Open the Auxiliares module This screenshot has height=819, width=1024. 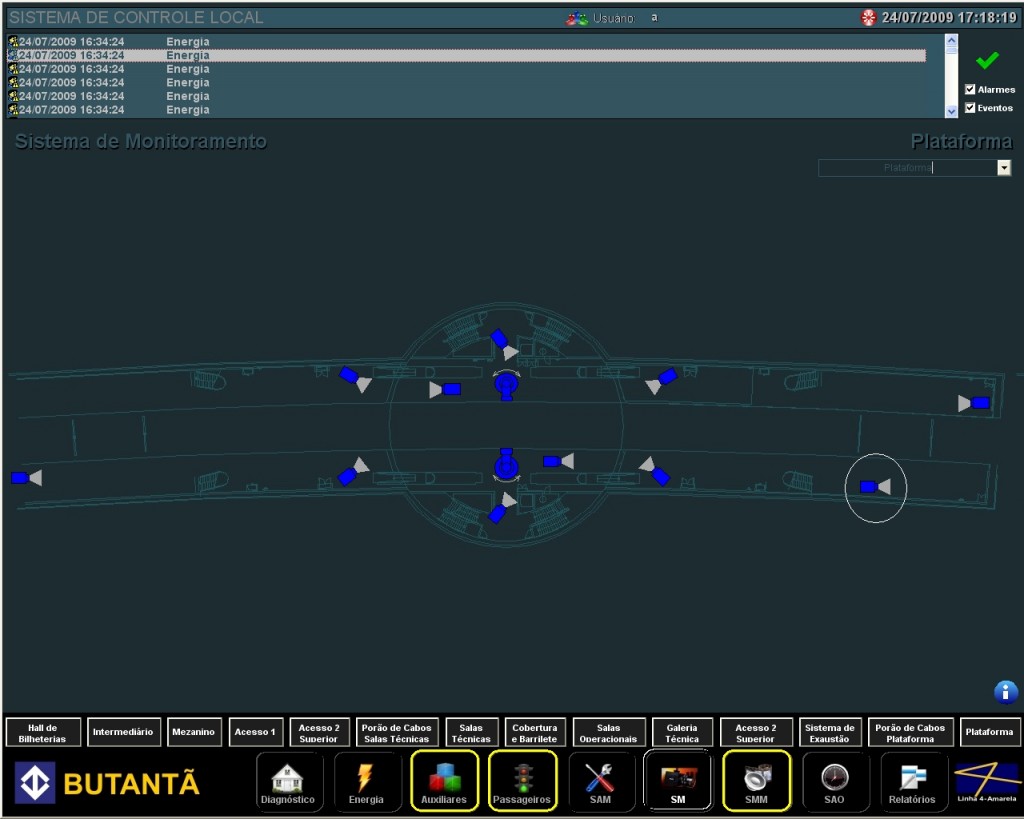[x=444, y=782]
